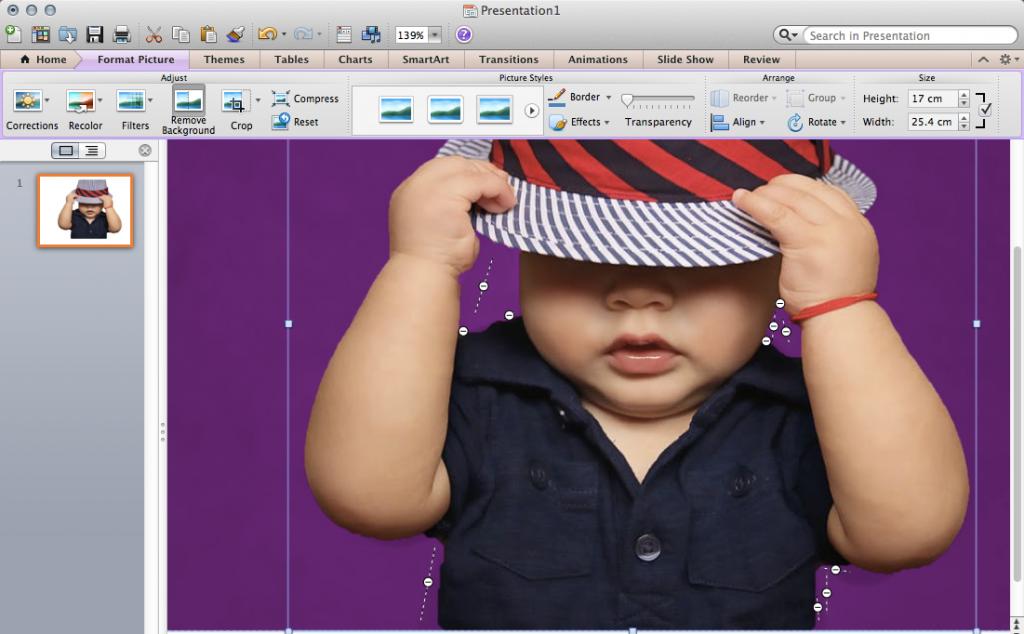Open the new from template gallery icon
This screenshot has height=634, width=1024.
tap(40, 35)
